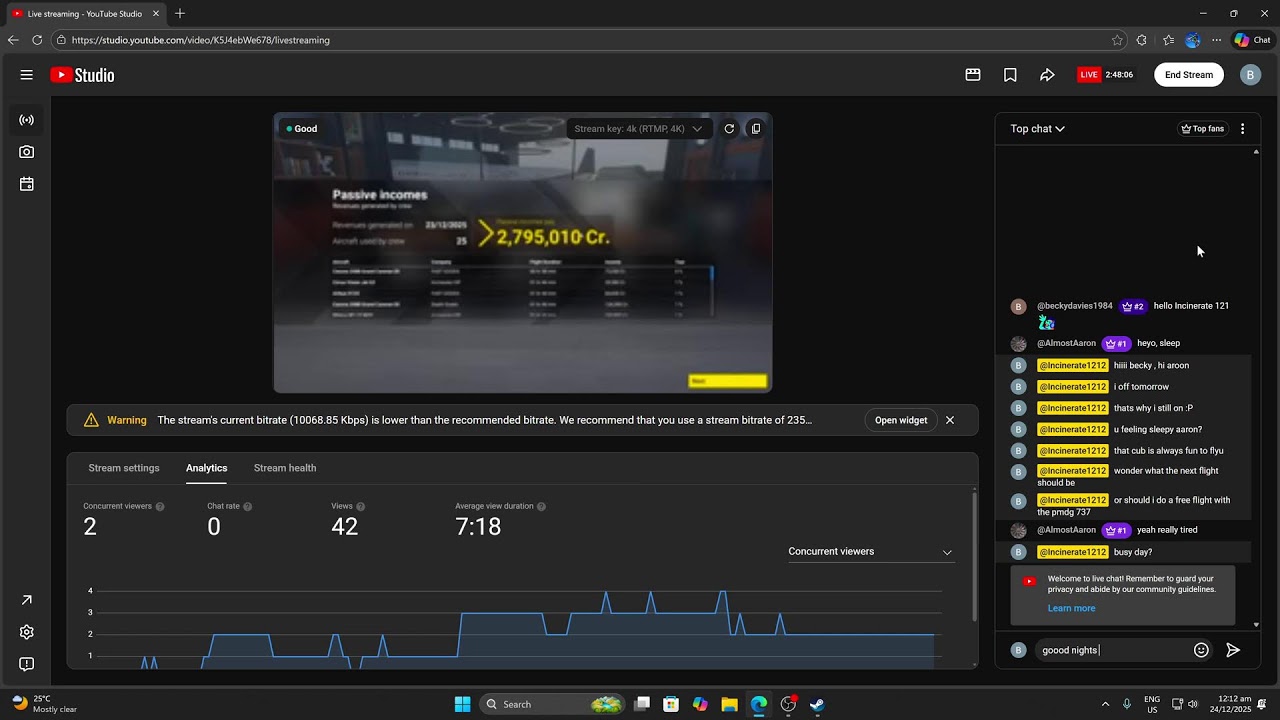Open Edge Settings and more menu
The image size is (1280, 720).
[1216, 40]
